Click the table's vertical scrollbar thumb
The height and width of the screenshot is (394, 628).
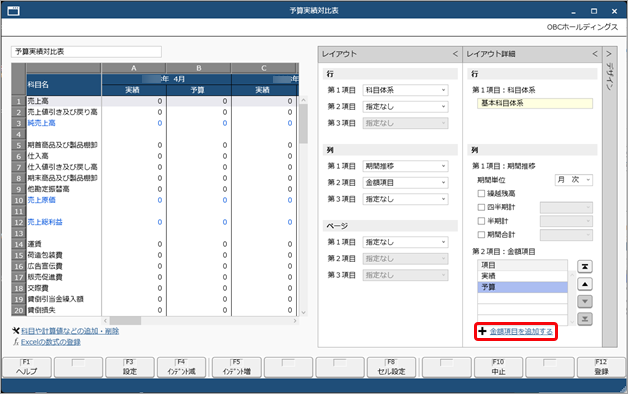pos(303,123)
